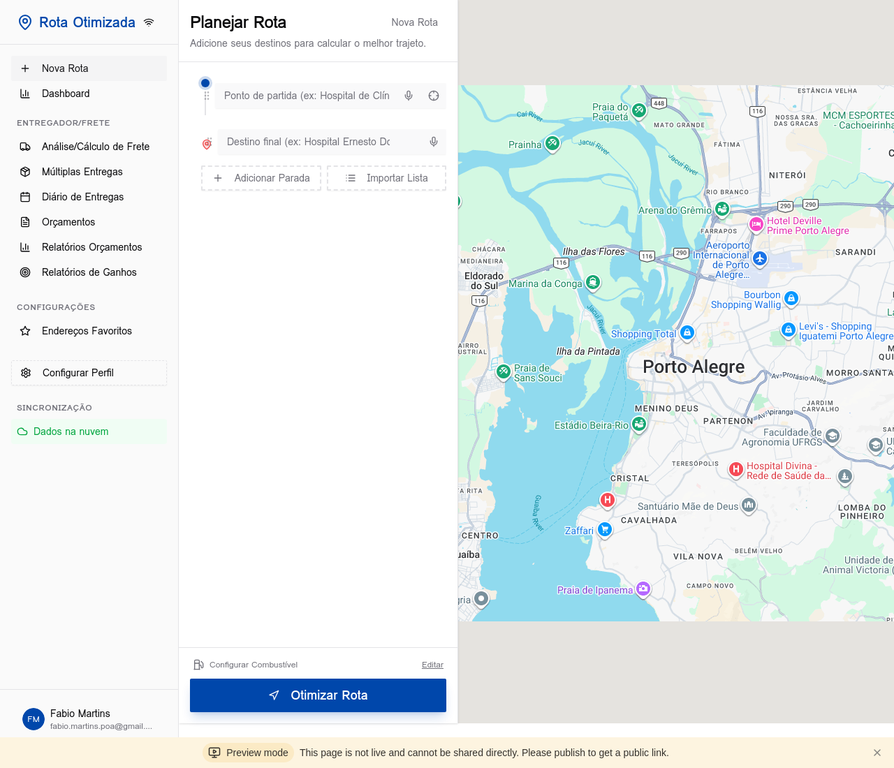Screen dimensions: 894x768
Task: Click the Importar Lista button
Action: click(x=386, y=178)
